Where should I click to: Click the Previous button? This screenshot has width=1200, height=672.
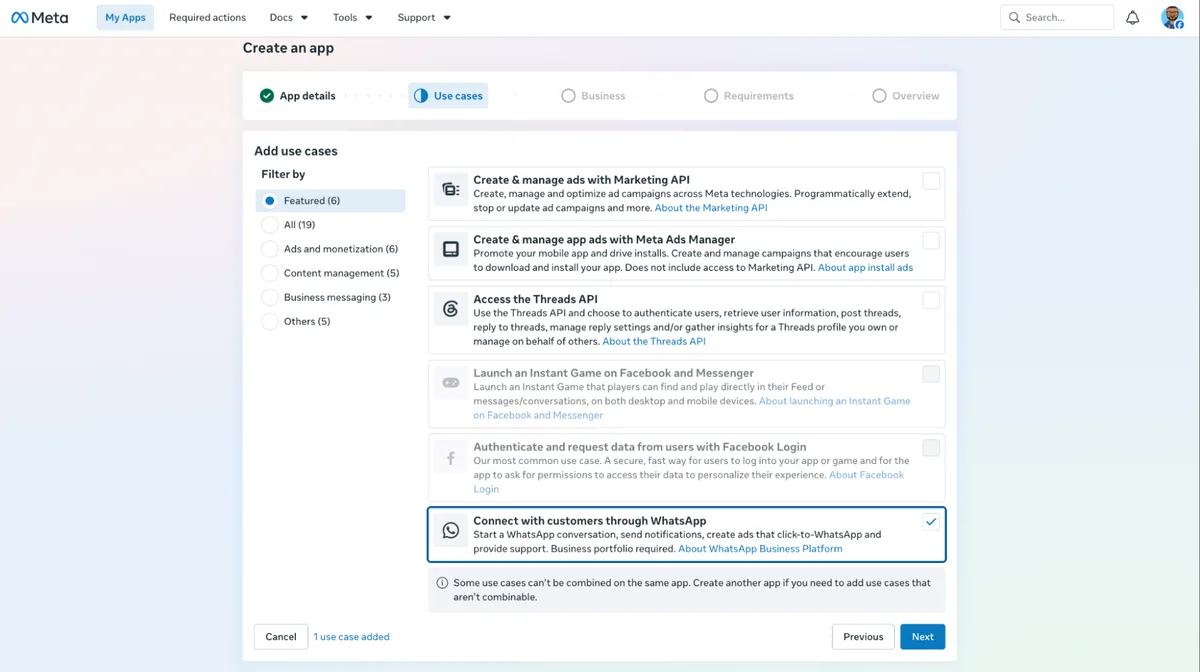(x=863, y=637)
